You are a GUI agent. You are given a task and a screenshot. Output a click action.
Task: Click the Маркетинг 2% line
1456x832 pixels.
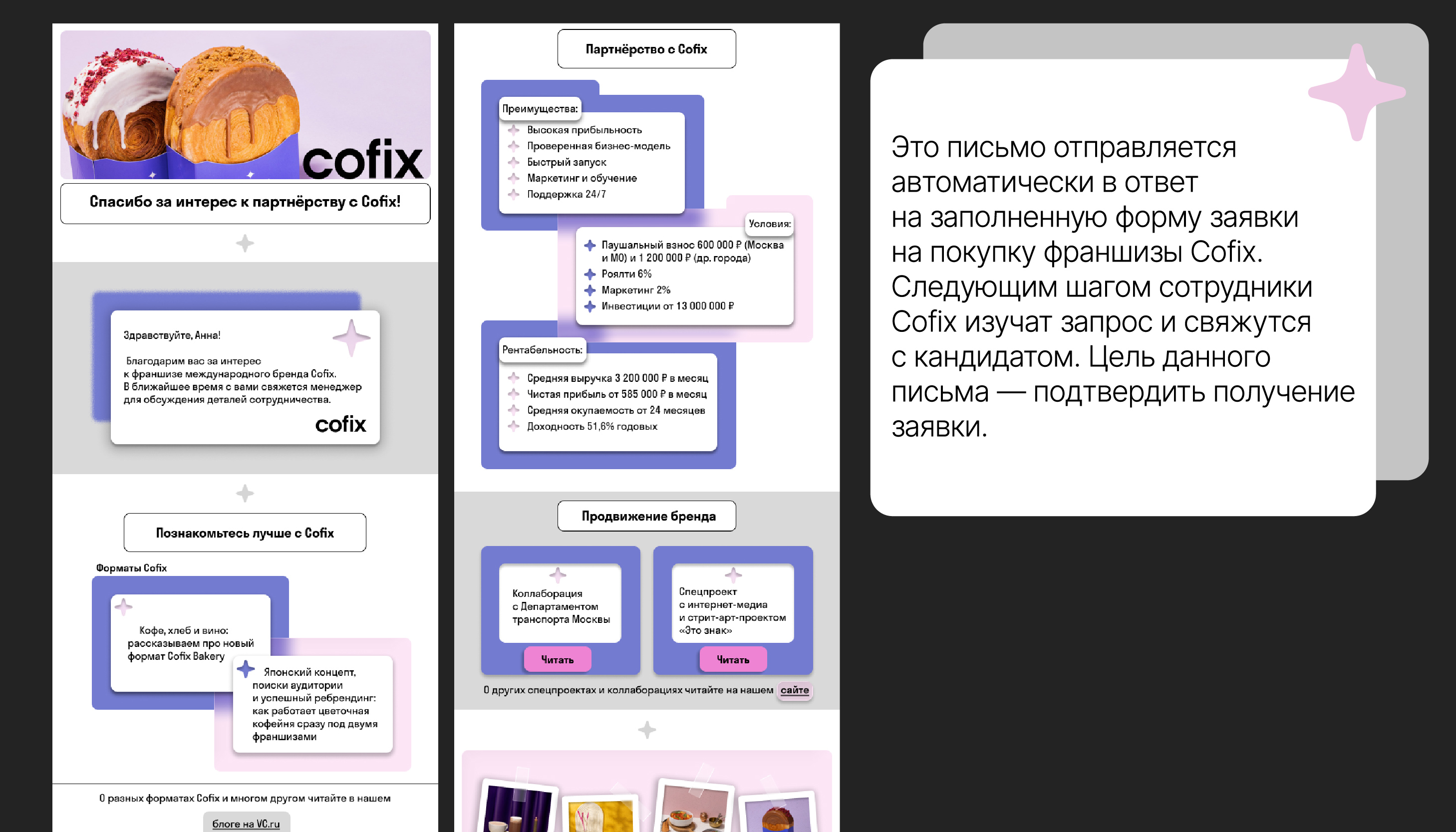(x=635, y=289)
